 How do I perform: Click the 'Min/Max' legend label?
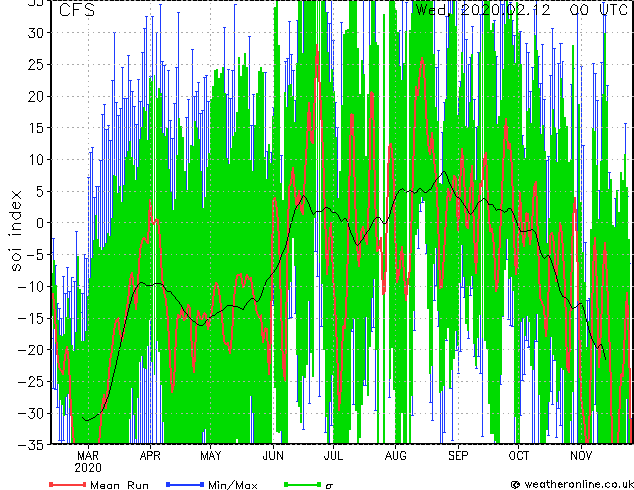pos(232,485)
